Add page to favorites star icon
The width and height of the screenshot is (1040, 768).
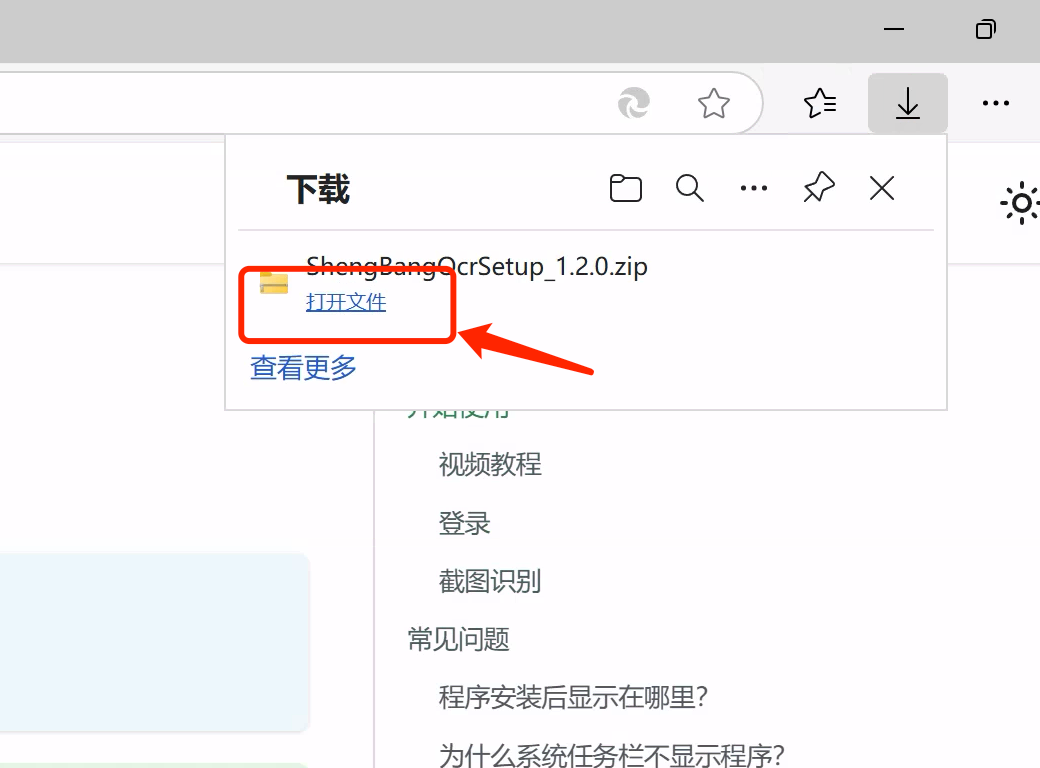(x=714, y=103)
